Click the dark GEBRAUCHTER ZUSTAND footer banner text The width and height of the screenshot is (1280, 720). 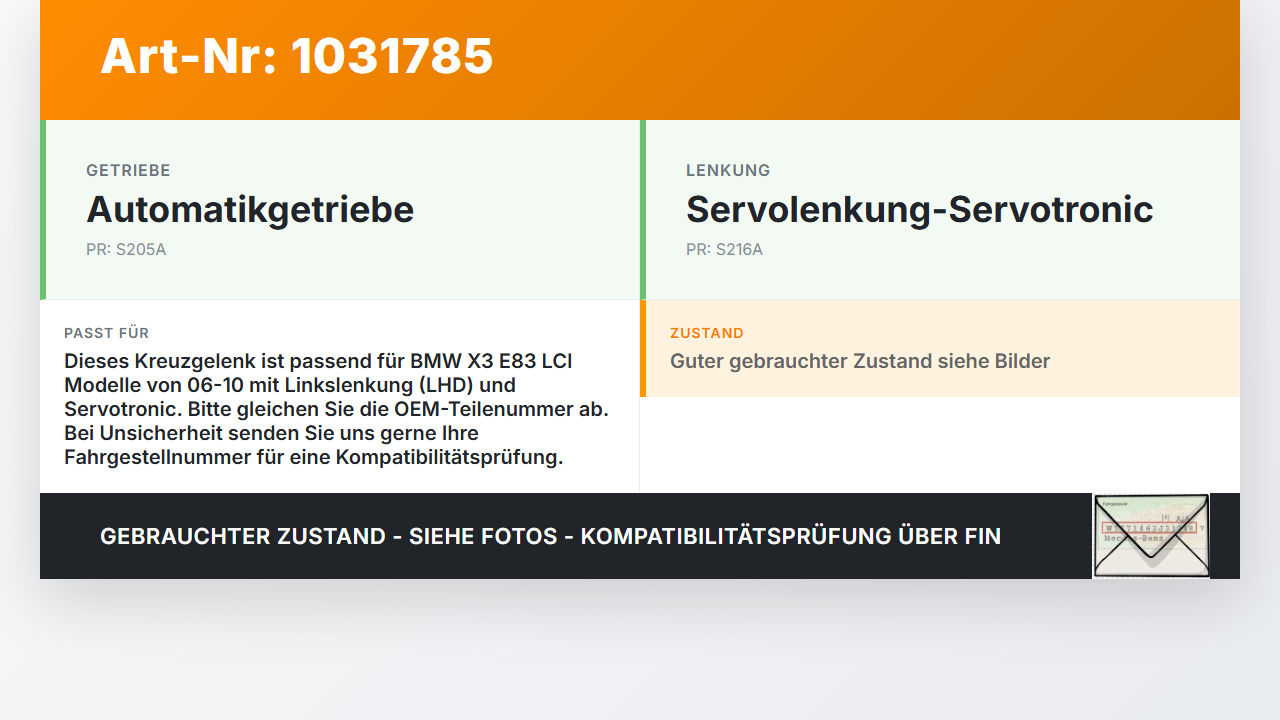coord(550,536)
